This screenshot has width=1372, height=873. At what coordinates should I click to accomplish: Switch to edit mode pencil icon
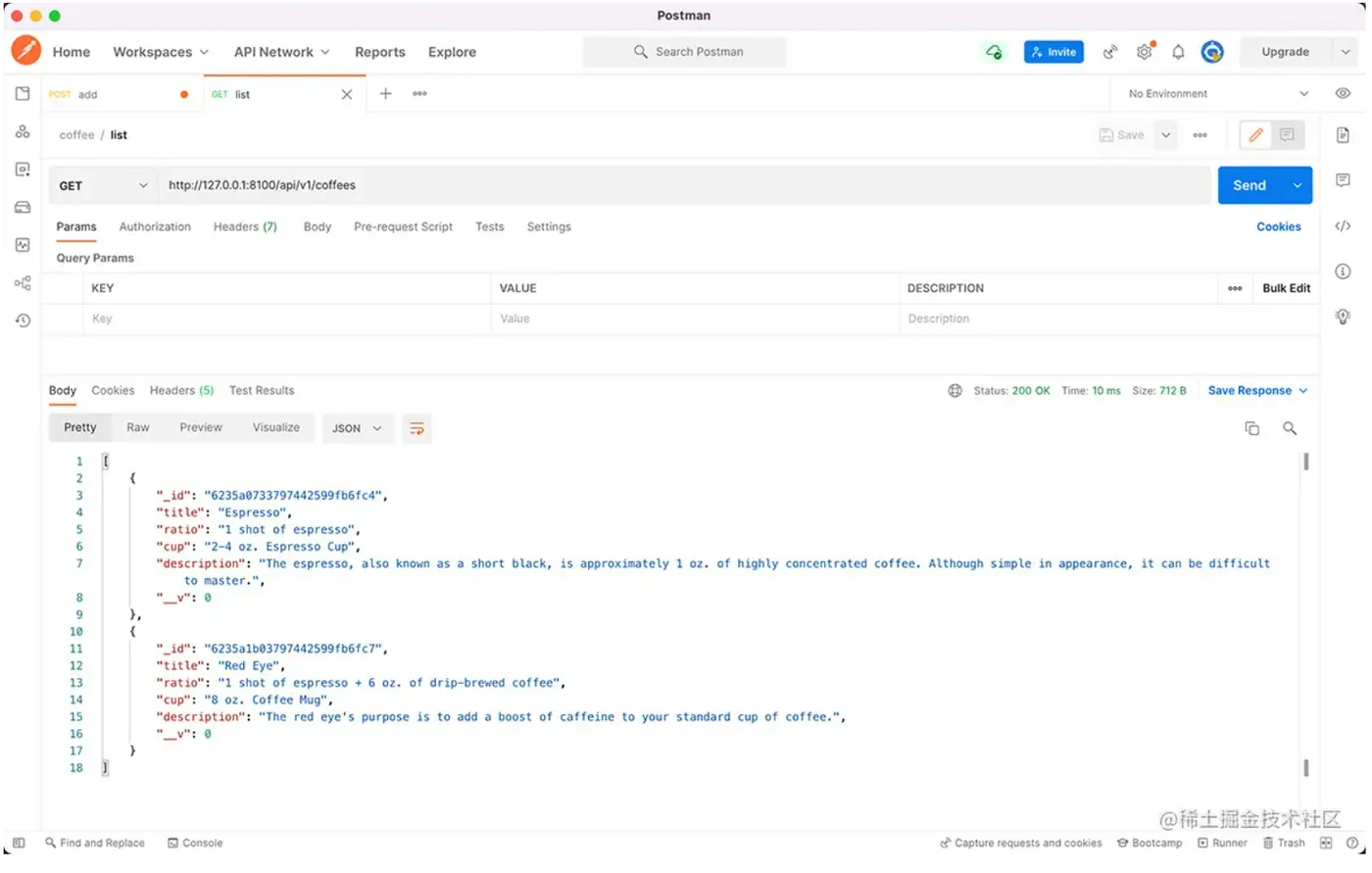(1255, 135)
